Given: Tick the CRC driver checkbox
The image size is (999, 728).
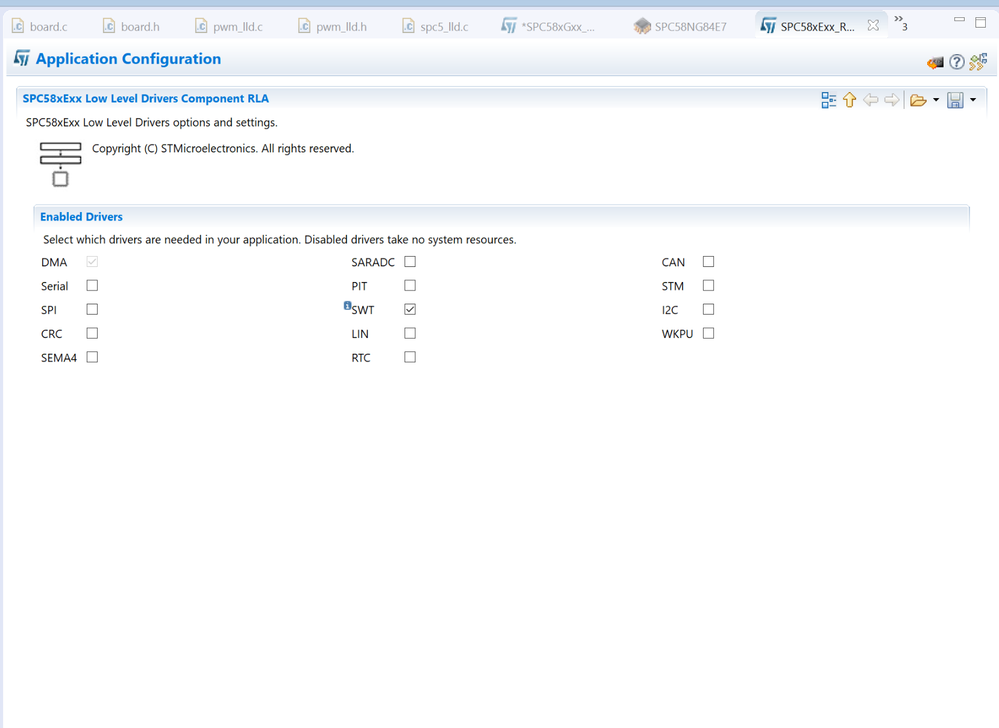Looking at the screenshot, I should [92, 333].
